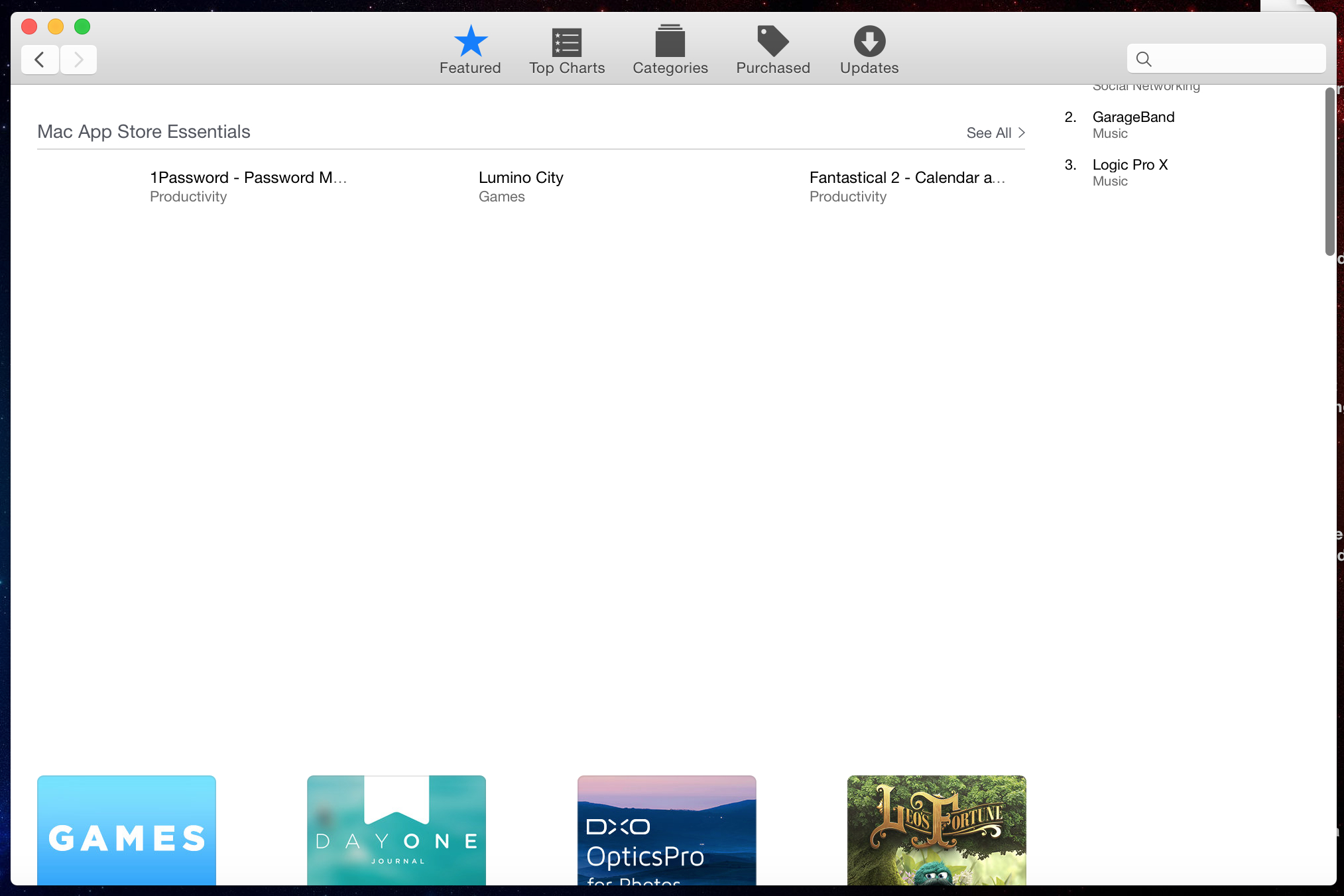
Task: Open 1Password - Password Manager app link
Action: click(248, 178)
